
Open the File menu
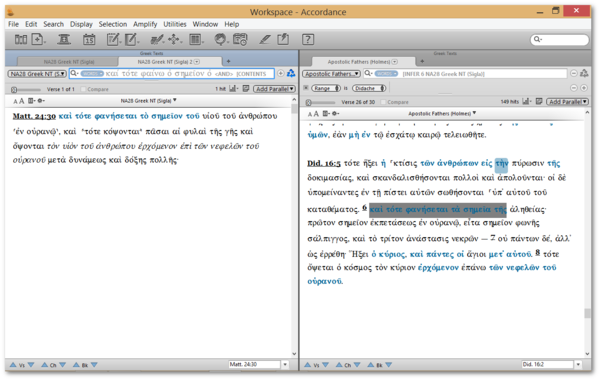[13, 24]
